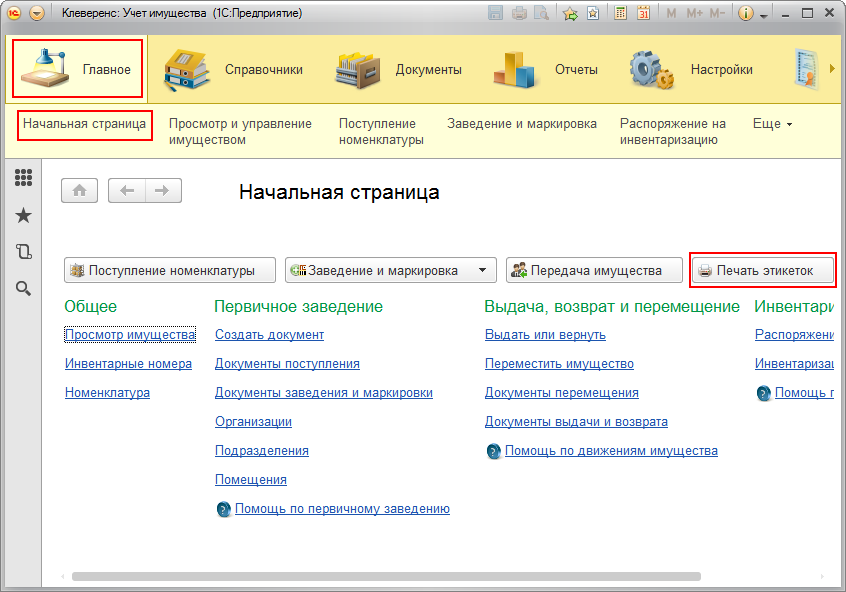The width and height of the screenshot is (846, 592).
Task: Open Документы перемещения link
Action: pos(561,392)
